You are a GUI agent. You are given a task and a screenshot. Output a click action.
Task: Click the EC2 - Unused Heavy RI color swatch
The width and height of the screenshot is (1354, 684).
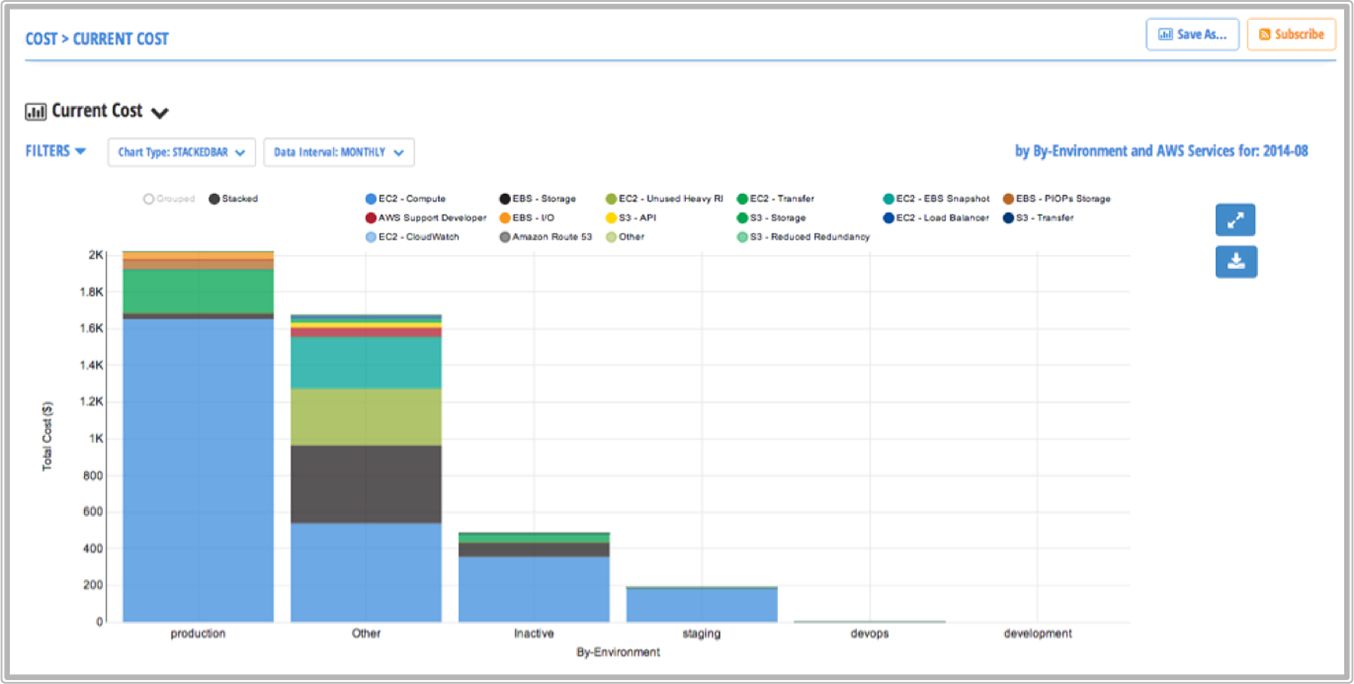[611, 199]
